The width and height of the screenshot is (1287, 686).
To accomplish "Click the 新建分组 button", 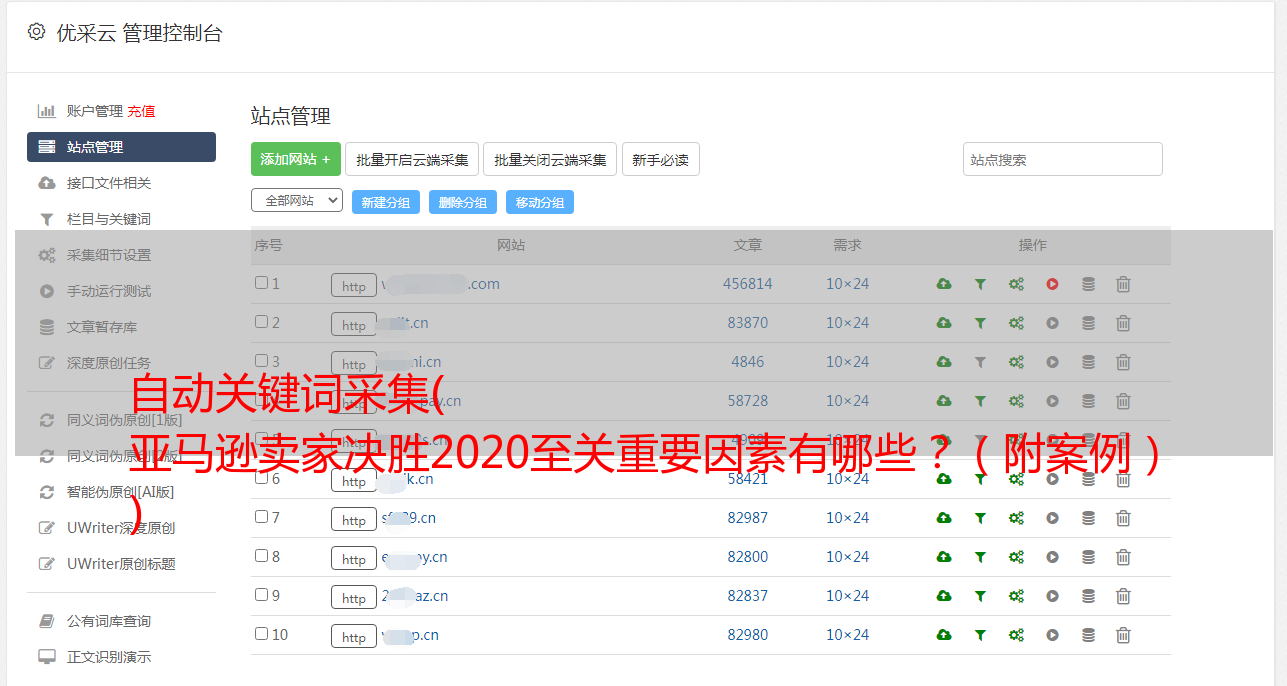I will 386,202.
